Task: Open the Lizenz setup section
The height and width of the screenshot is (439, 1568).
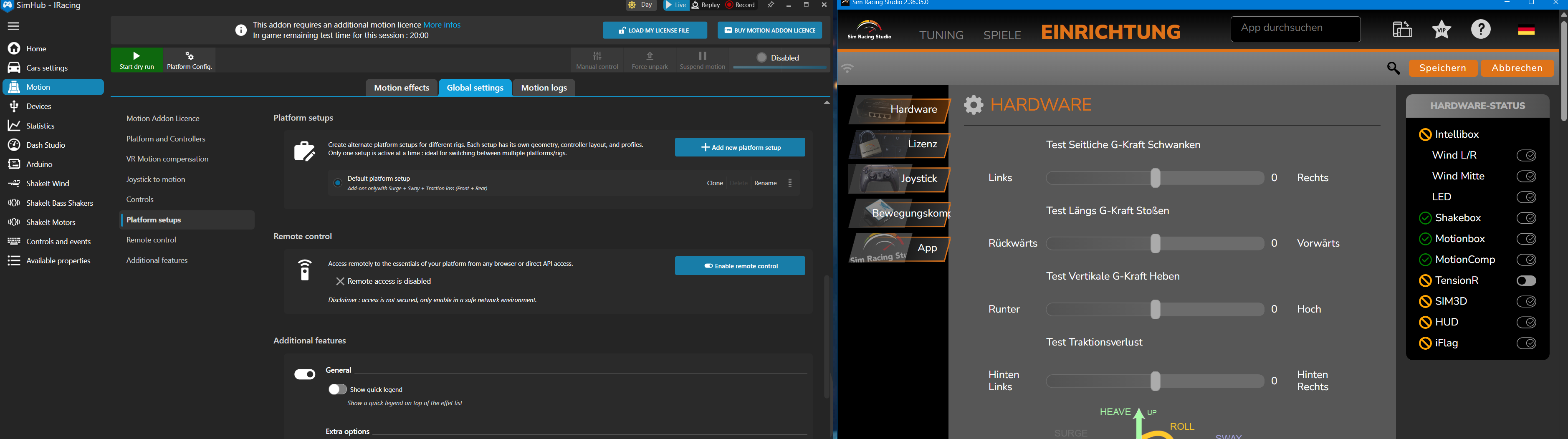Action: pos(899,145)
